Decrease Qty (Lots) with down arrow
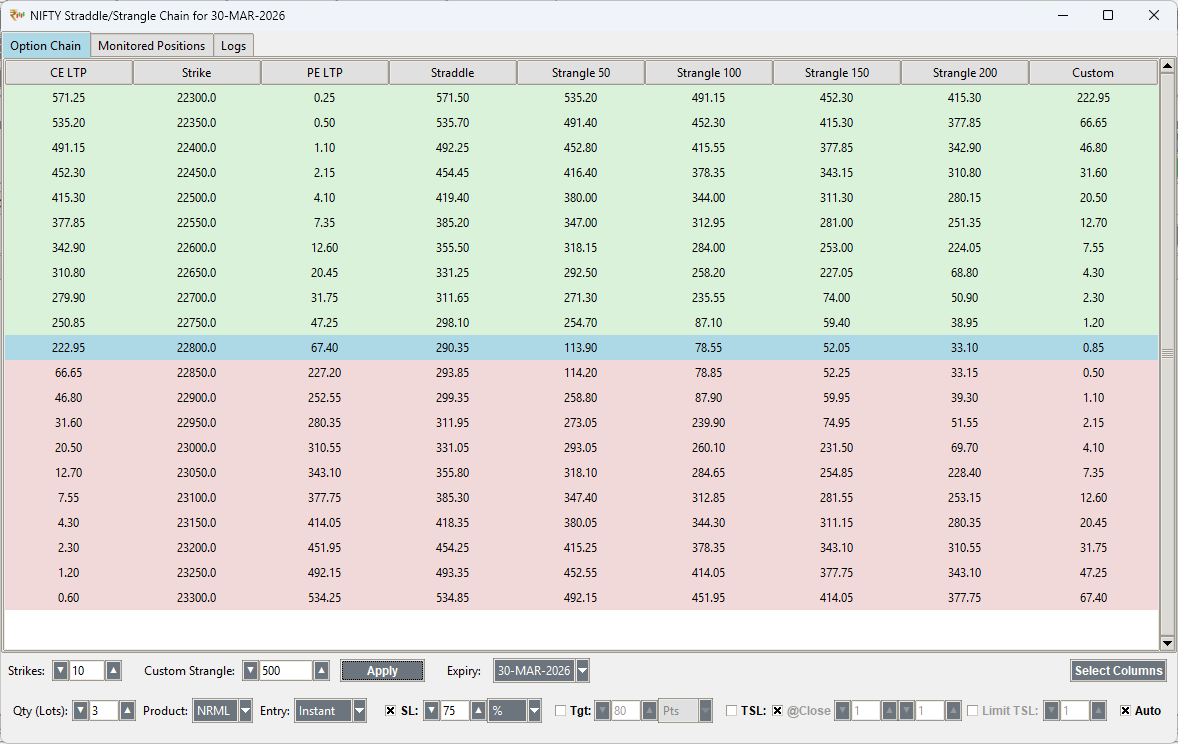1178x744 pixels. [81, 711]
